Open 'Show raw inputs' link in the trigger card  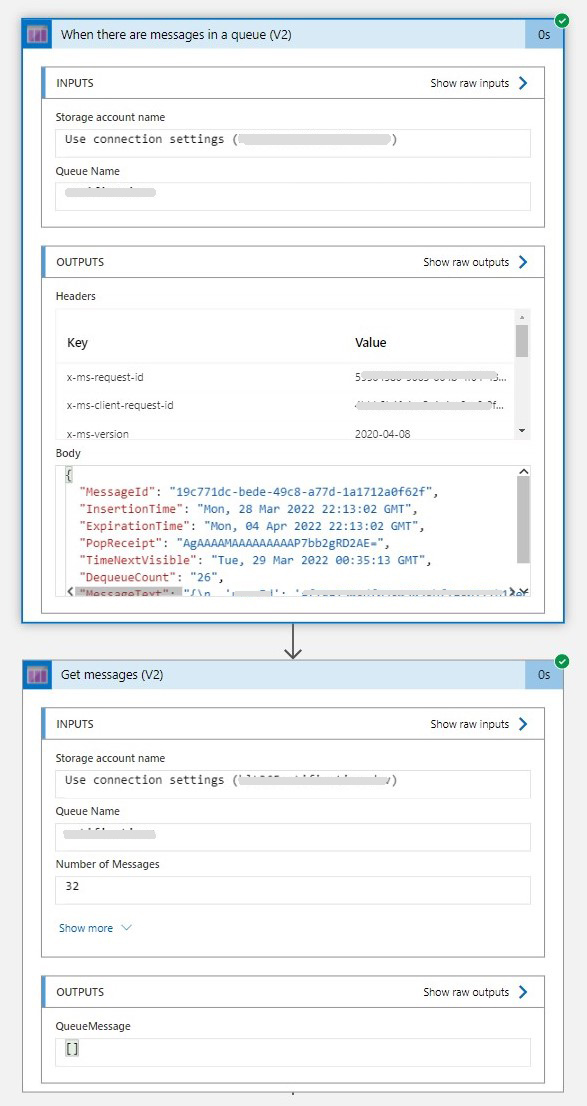(469, 83)
